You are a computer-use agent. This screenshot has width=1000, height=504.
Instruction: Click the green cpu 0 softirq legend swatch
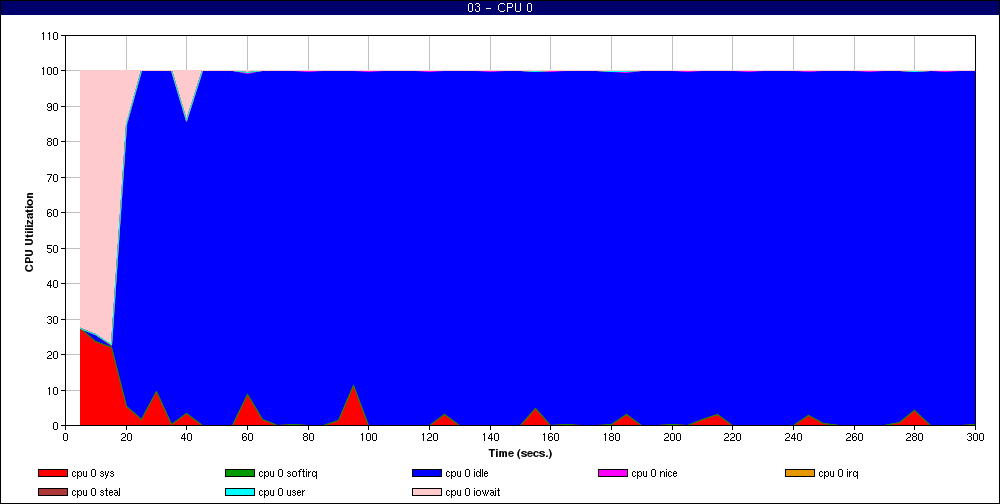point(240,473)
